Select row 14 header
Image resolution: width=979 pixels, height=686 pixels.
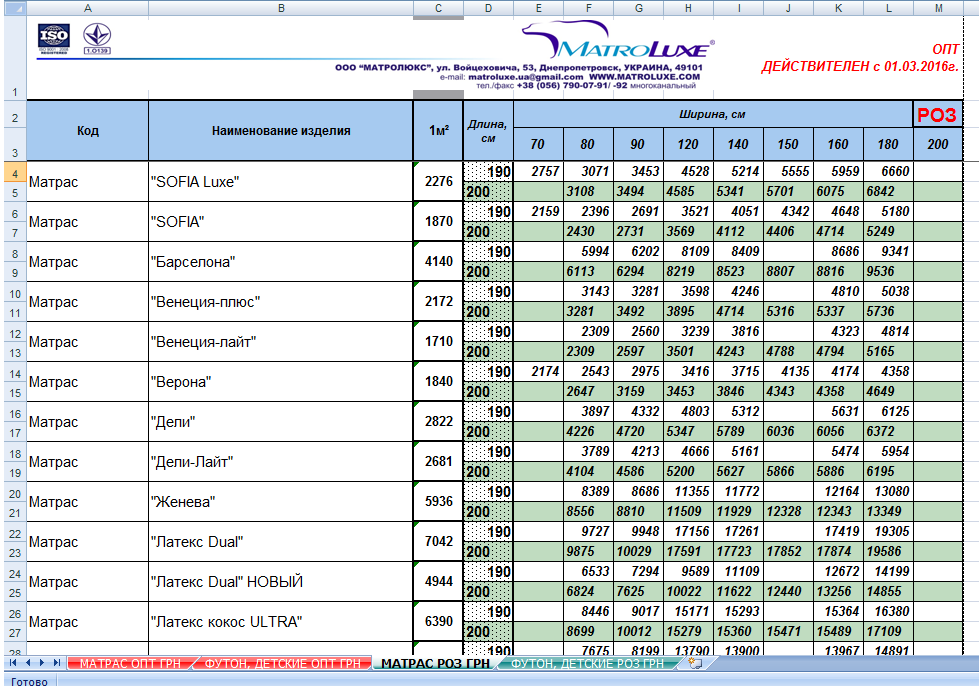click(x=15, y=373)
